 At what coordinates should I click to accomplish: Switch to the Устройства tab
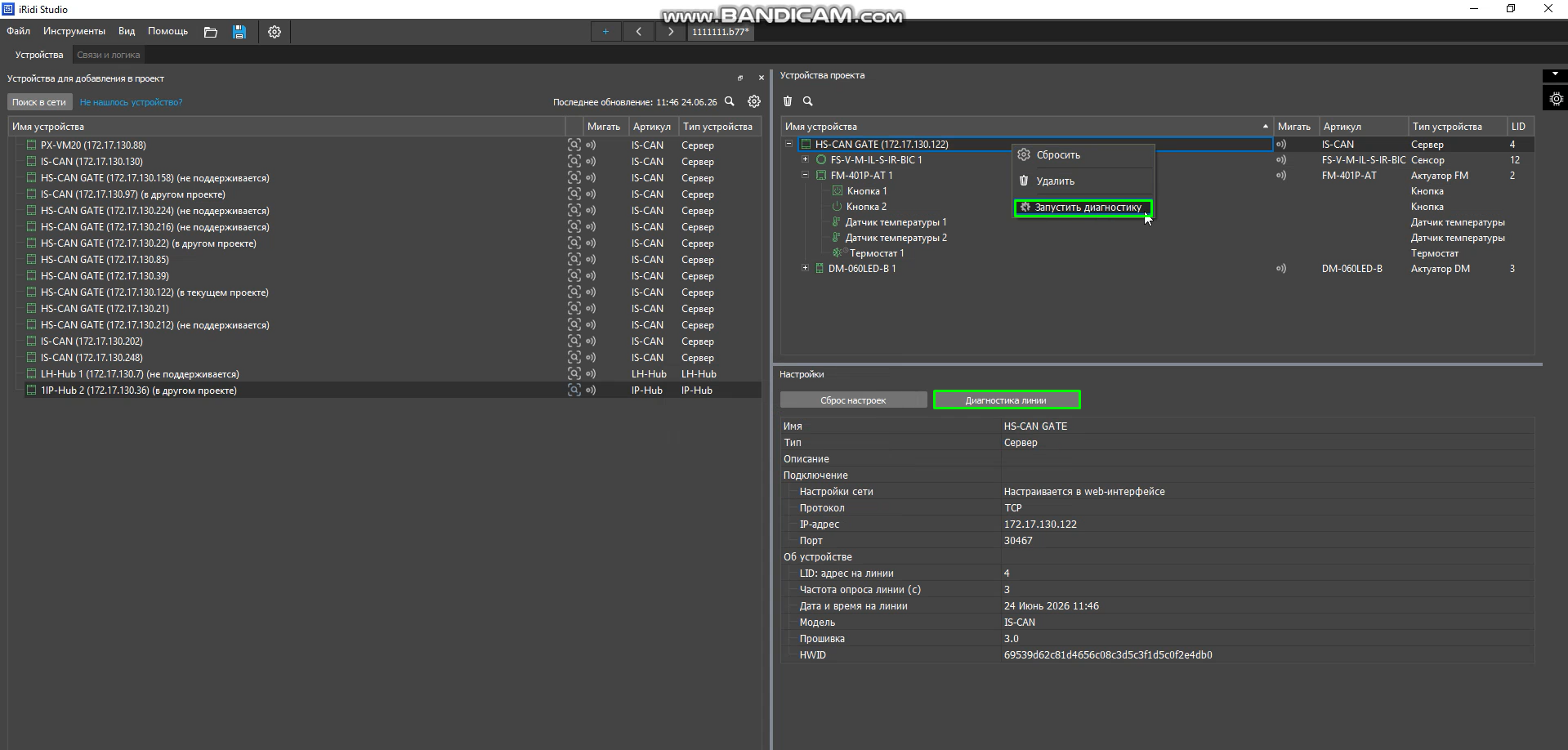coord(39,55)
